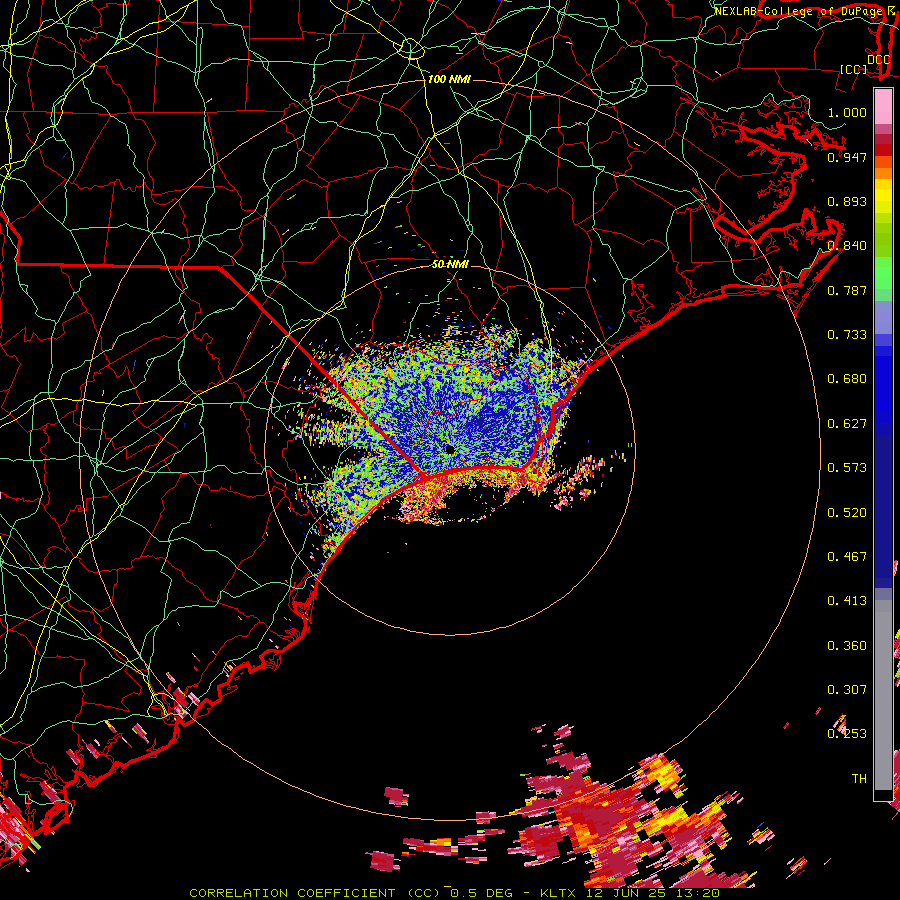This screenshot has width=900, height=900.
Task: Select the 0.840 scale value
Action: [847, 246]
